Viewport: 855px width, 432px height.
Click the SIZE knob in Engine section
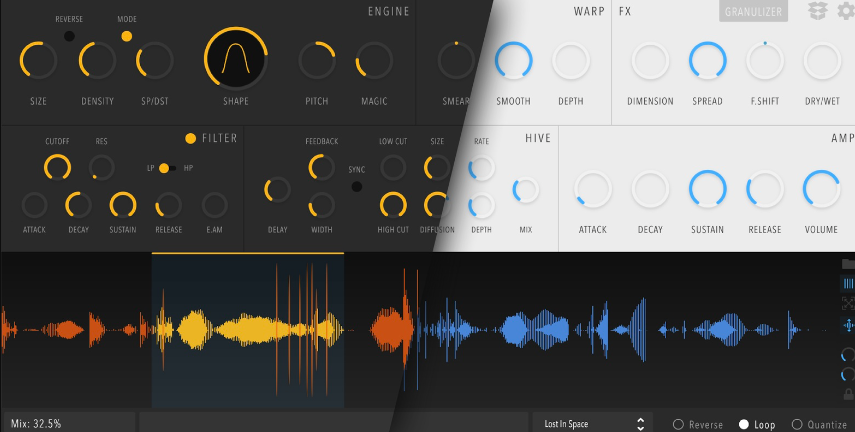pos(38,60)
